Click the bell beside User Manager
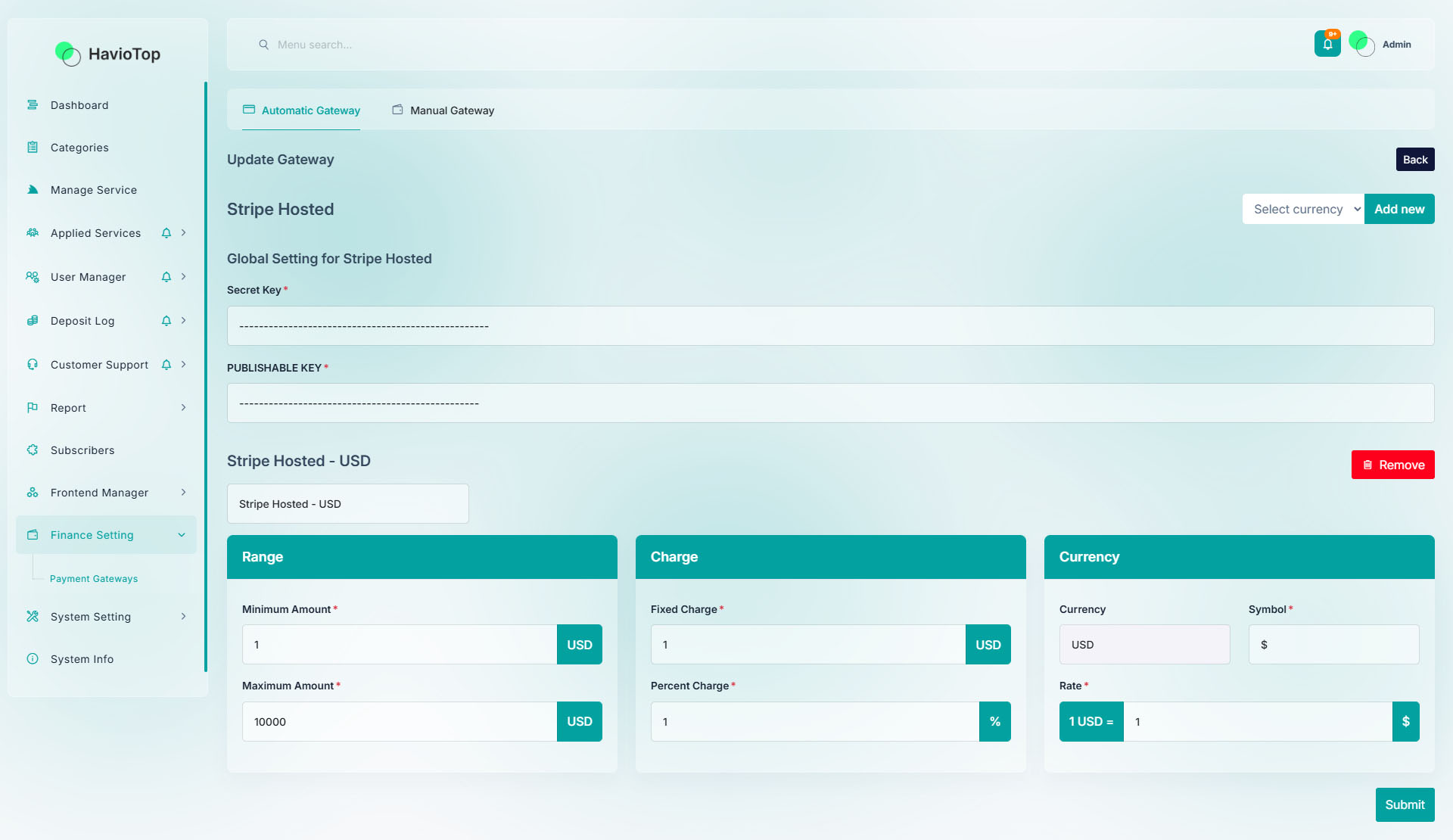The height and width of the screenshot is (840, 1453). click(166, 277)
